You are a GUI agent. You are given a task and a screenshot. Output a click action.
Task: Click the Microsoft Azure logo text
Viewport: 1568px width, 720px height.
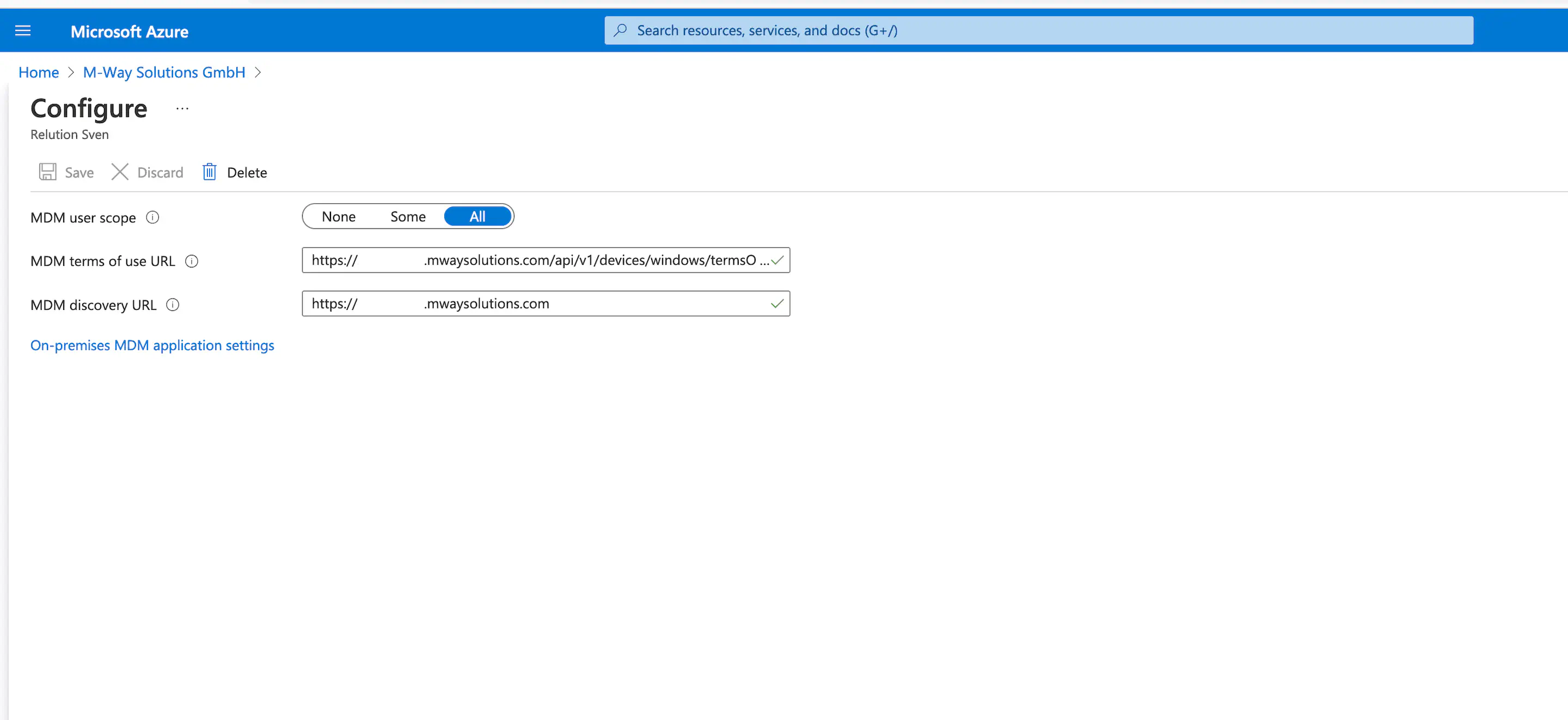pos(129,32)
